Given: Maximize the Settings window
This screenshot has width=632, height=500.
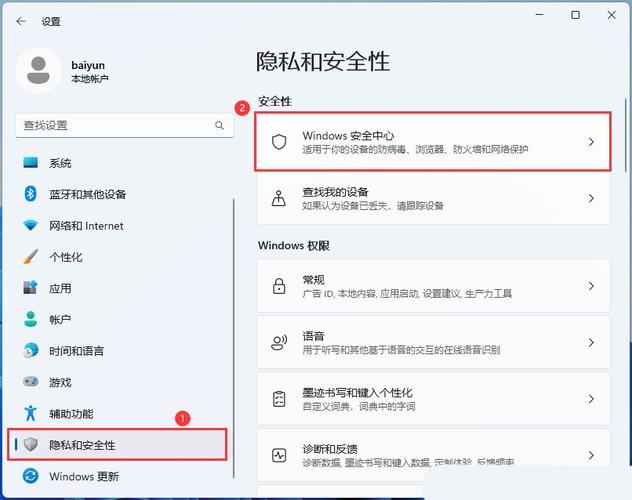Looking at the screenshot, I should [x=576, y=15].
